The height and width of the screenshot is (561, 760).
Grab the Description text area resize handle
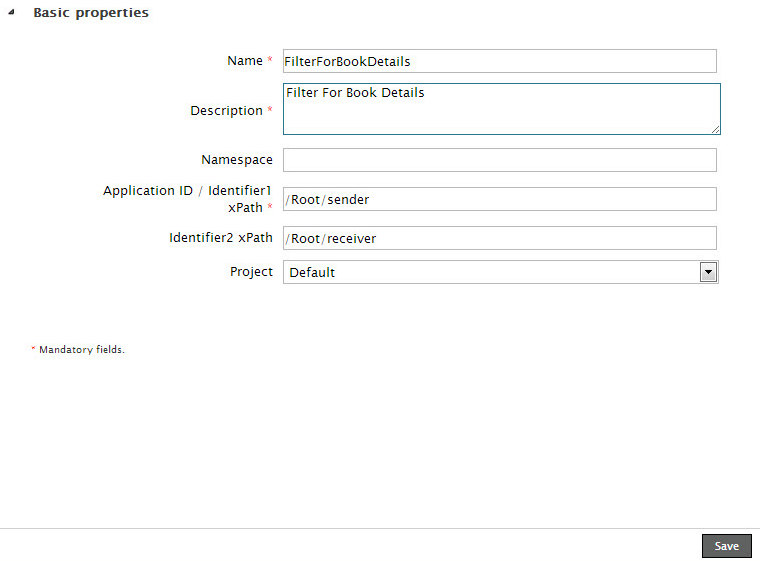pos(715,129)
